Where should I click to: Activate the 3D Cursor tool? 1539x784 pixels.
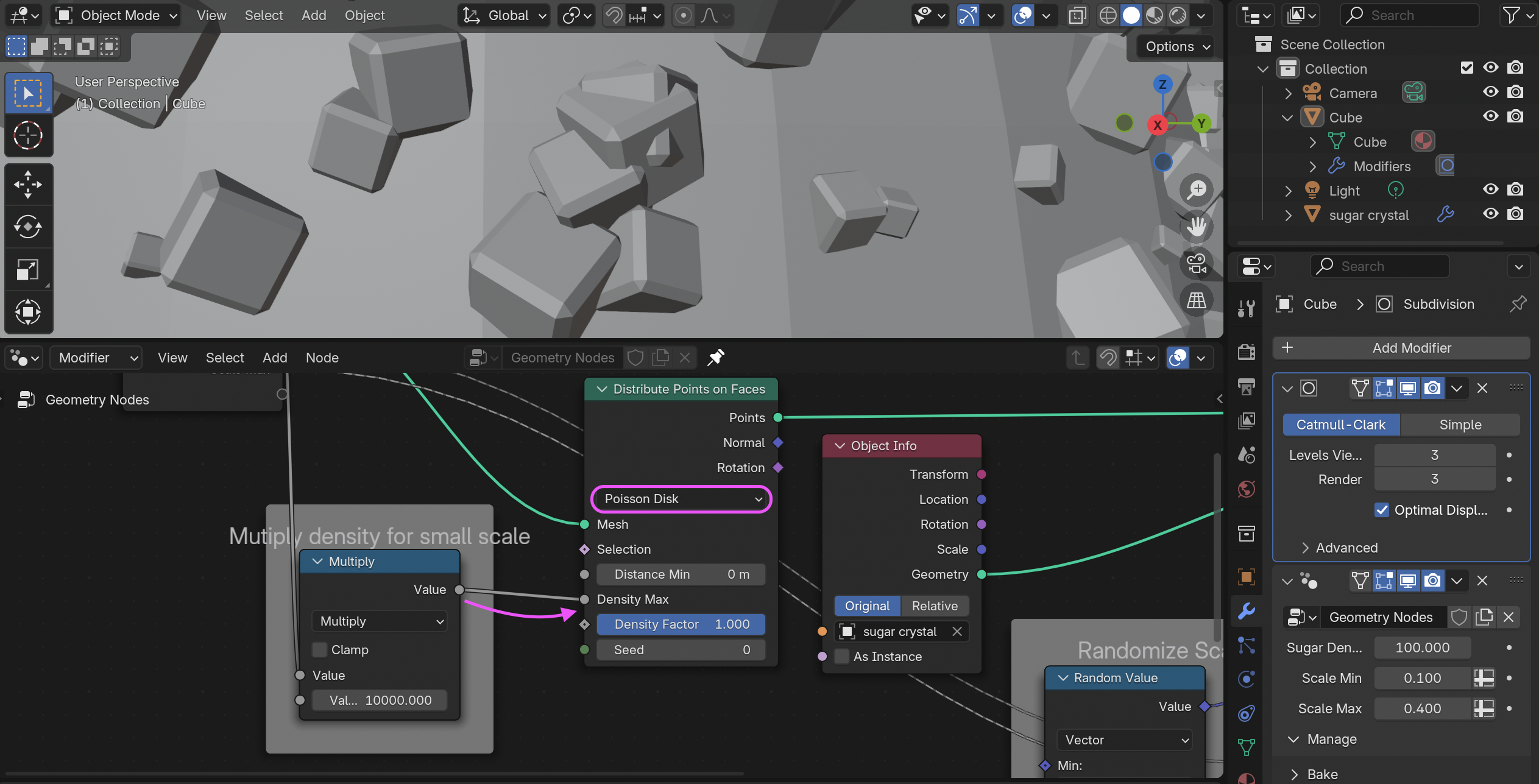[28, 135]
